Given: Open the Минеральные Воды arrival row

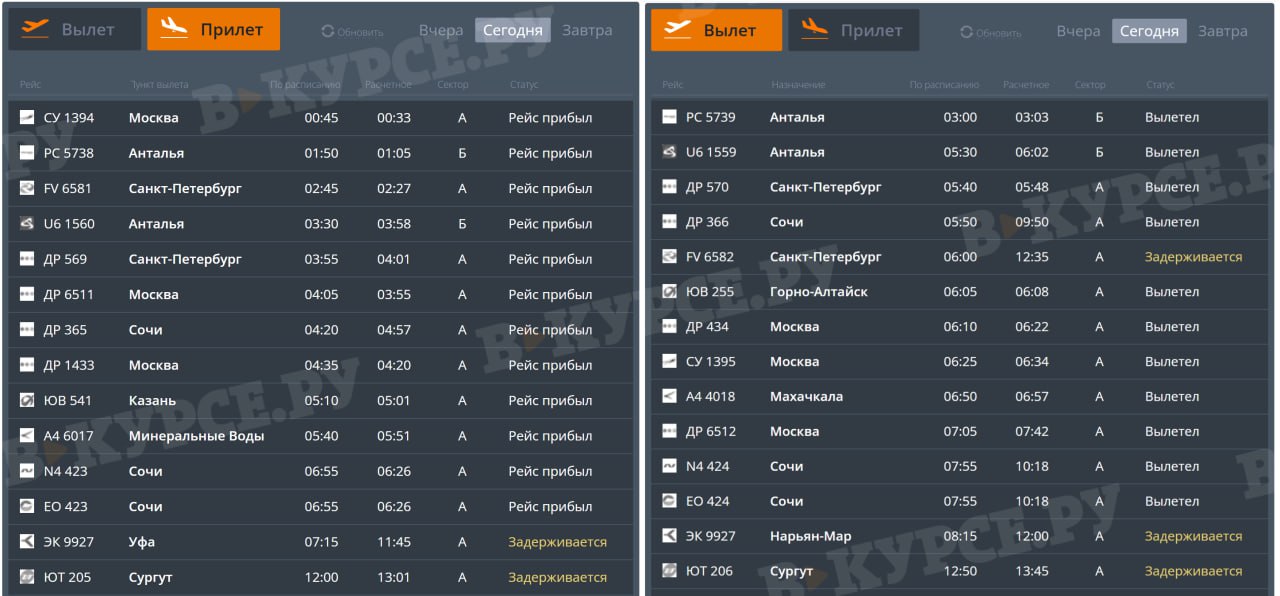Looking at the screenshot, I should (x=196, y=436).
